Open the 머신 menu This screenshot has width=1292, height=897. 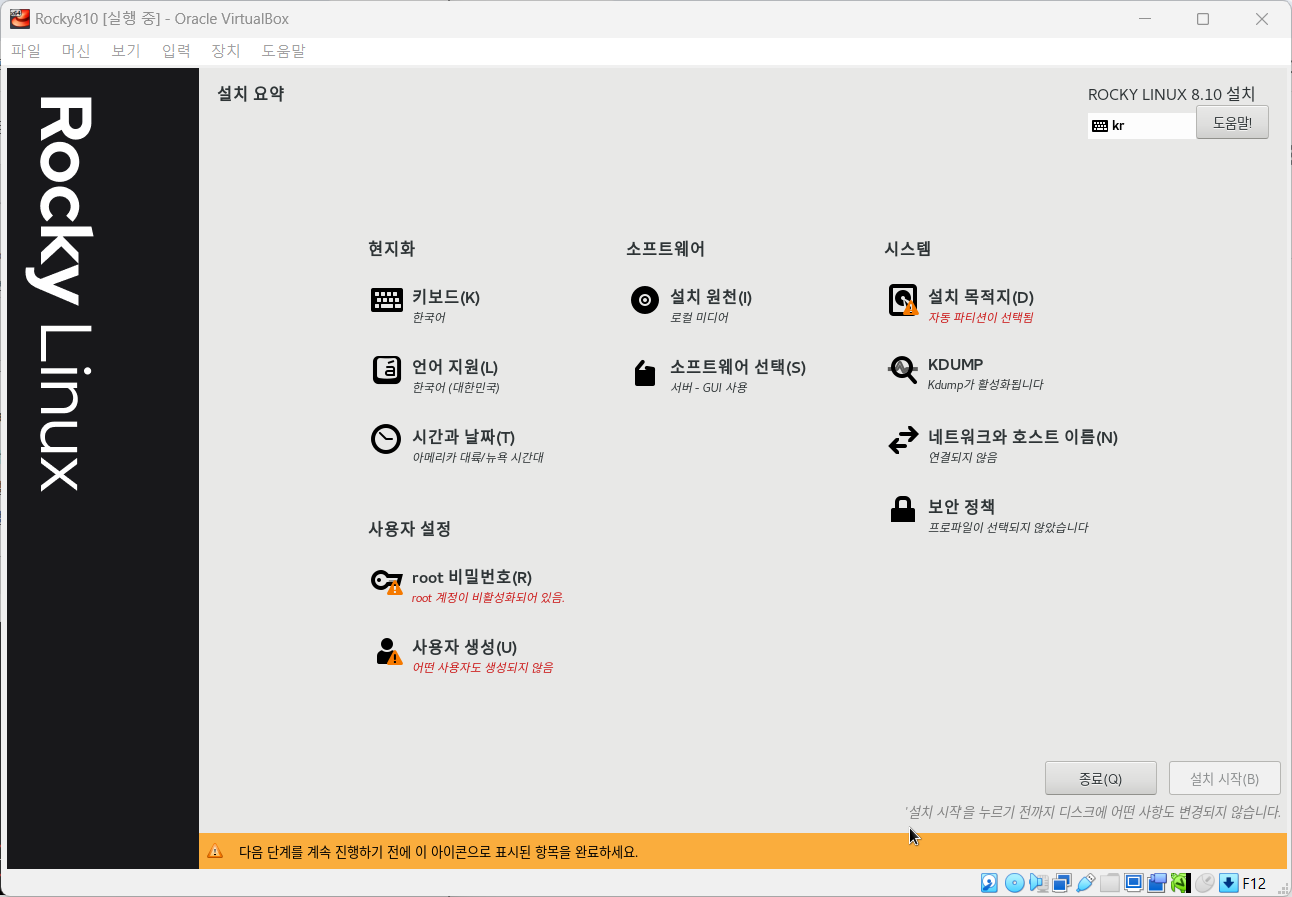(x=76, y=51)
